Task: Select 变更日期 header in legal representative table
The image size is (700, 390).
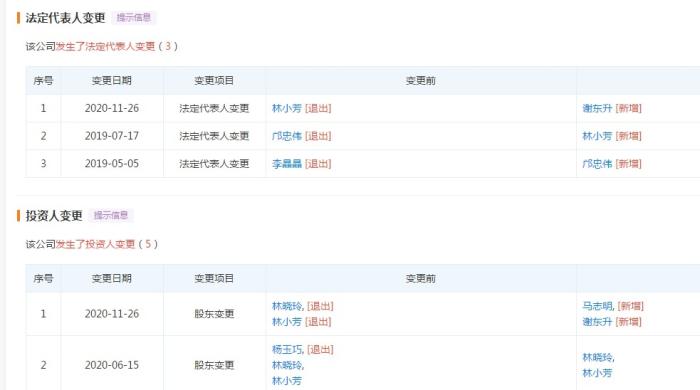Action: 112,81
